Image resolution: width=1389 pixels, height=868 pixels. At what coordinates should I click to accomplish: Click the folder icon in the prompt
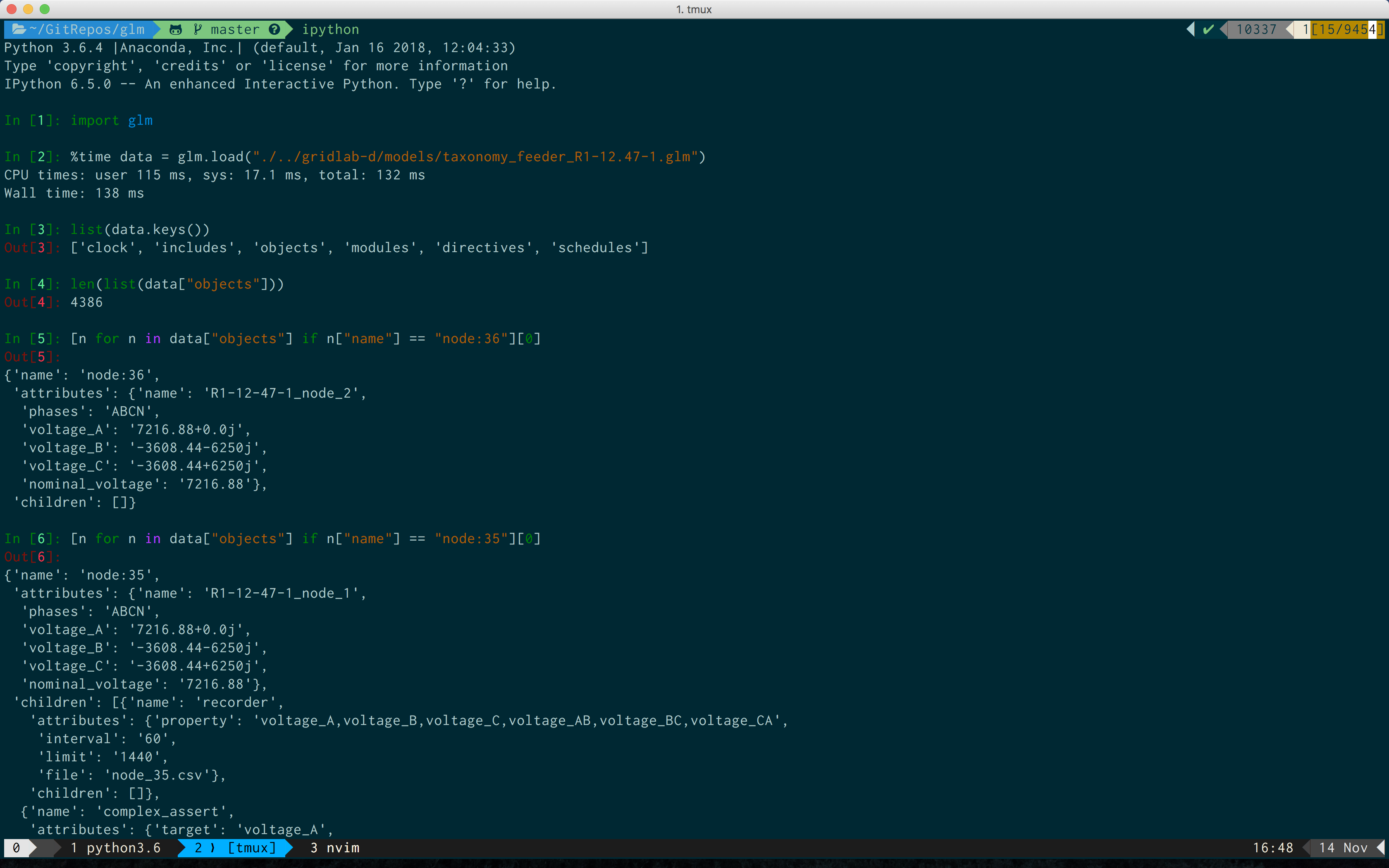(x=18, y=29)
